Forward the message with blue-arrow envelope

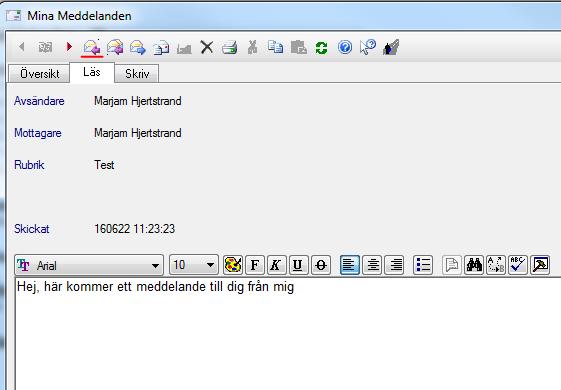click(138, 47)
